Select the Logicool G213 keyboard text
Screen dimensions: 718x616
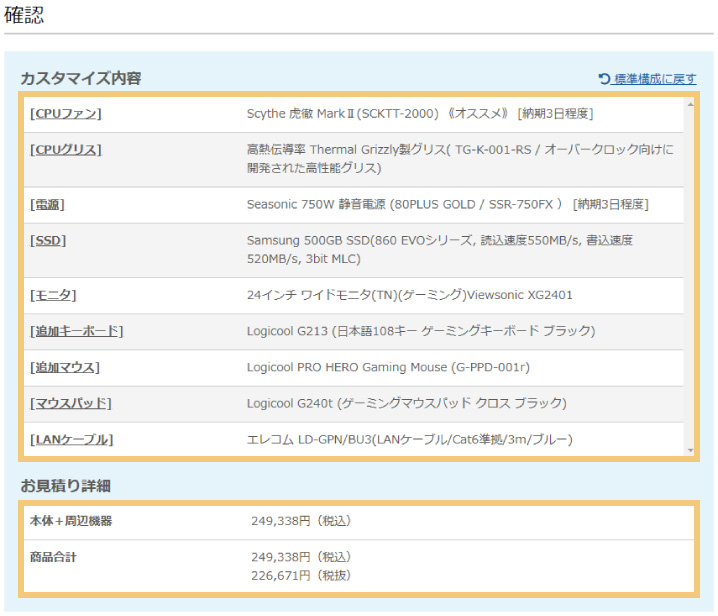tap(421, 331)
